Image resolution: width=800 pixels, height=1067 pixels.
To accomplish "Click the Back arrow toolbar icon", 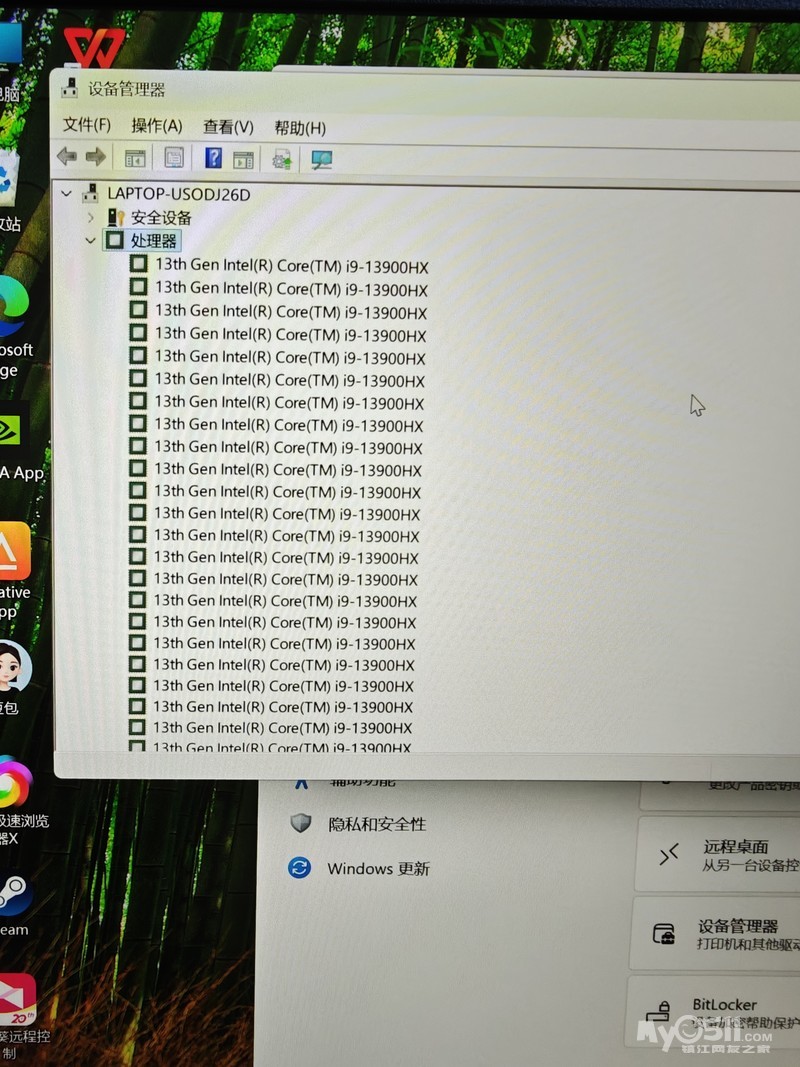I will pyautogui.click(x=67, y=157).
